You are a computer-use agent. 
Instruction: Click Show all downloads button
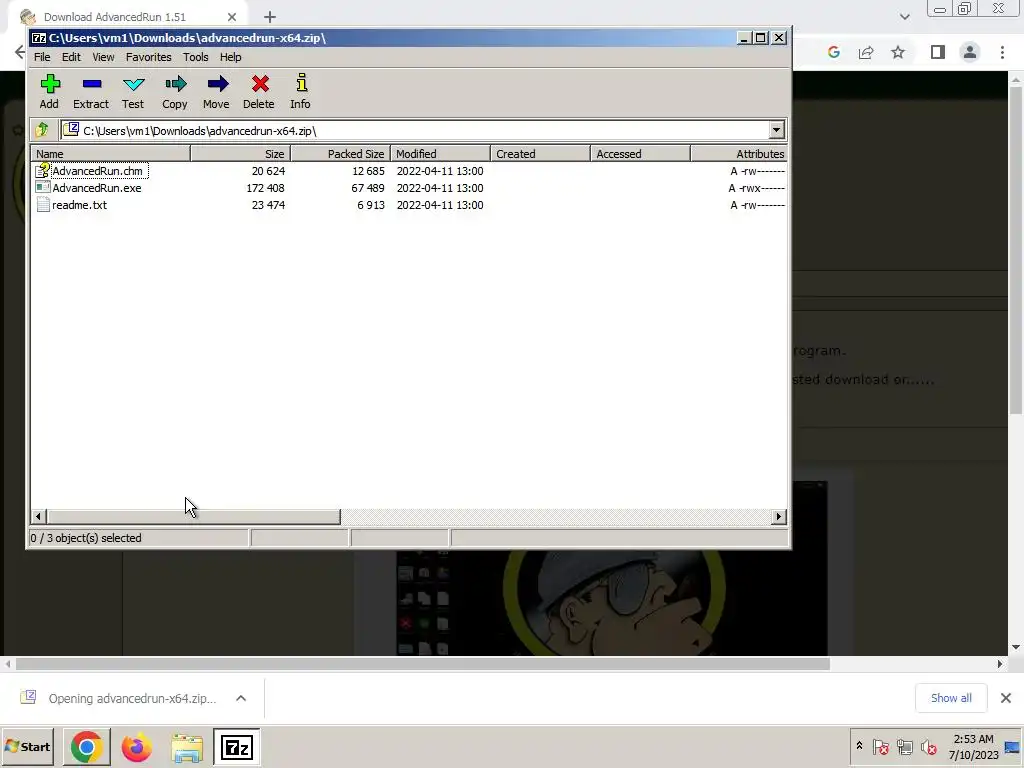tap(951, 698)
